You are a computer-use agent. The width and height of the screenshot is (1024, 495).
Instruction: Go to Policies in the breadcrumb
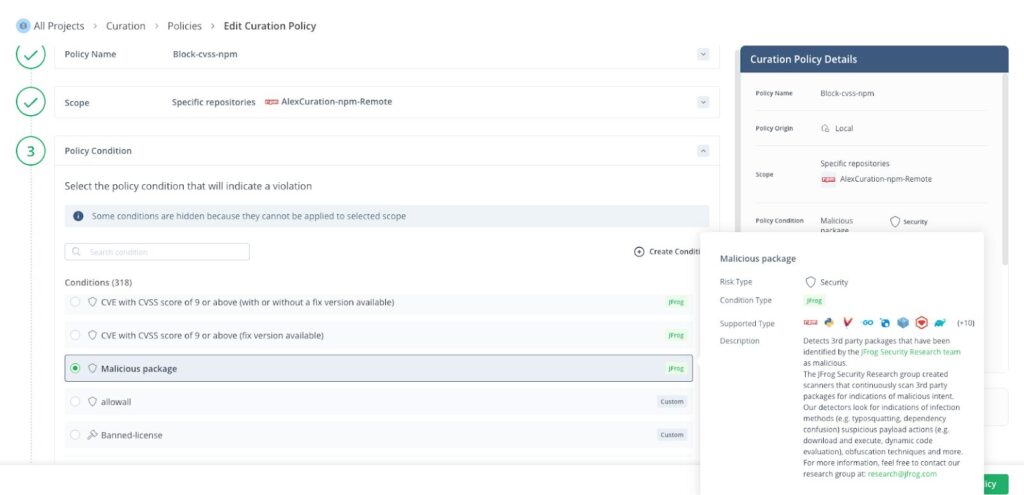click(184, 26)
